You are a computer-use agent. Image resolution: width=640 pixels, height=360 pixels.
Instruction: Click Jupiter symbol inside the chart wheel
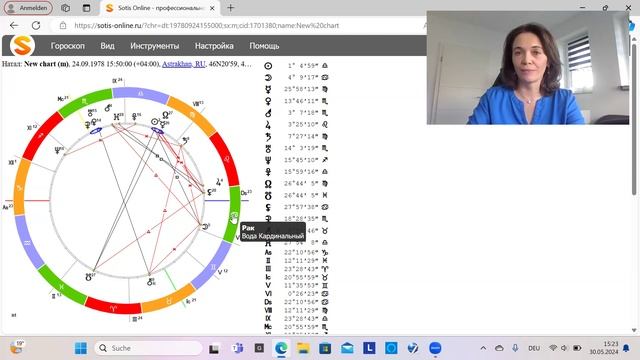pyautogui.click(x=219, y=182)
